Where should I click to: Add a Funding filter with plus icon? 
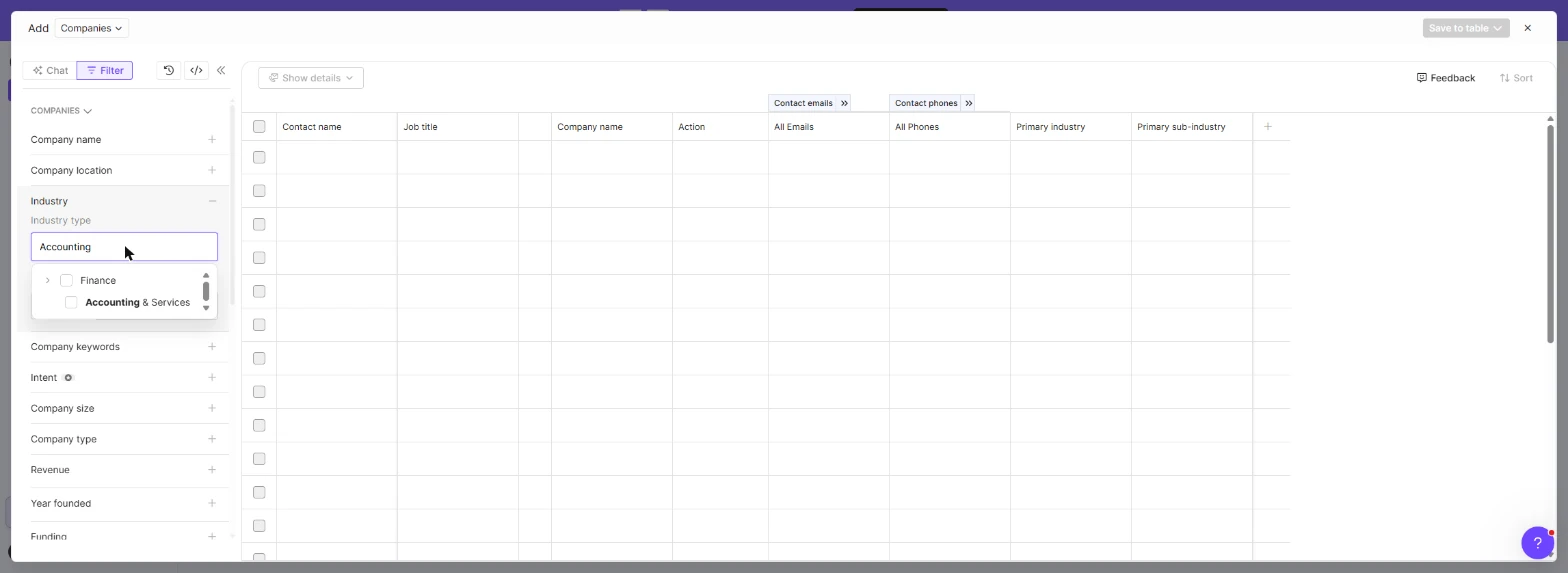point(212,537)
